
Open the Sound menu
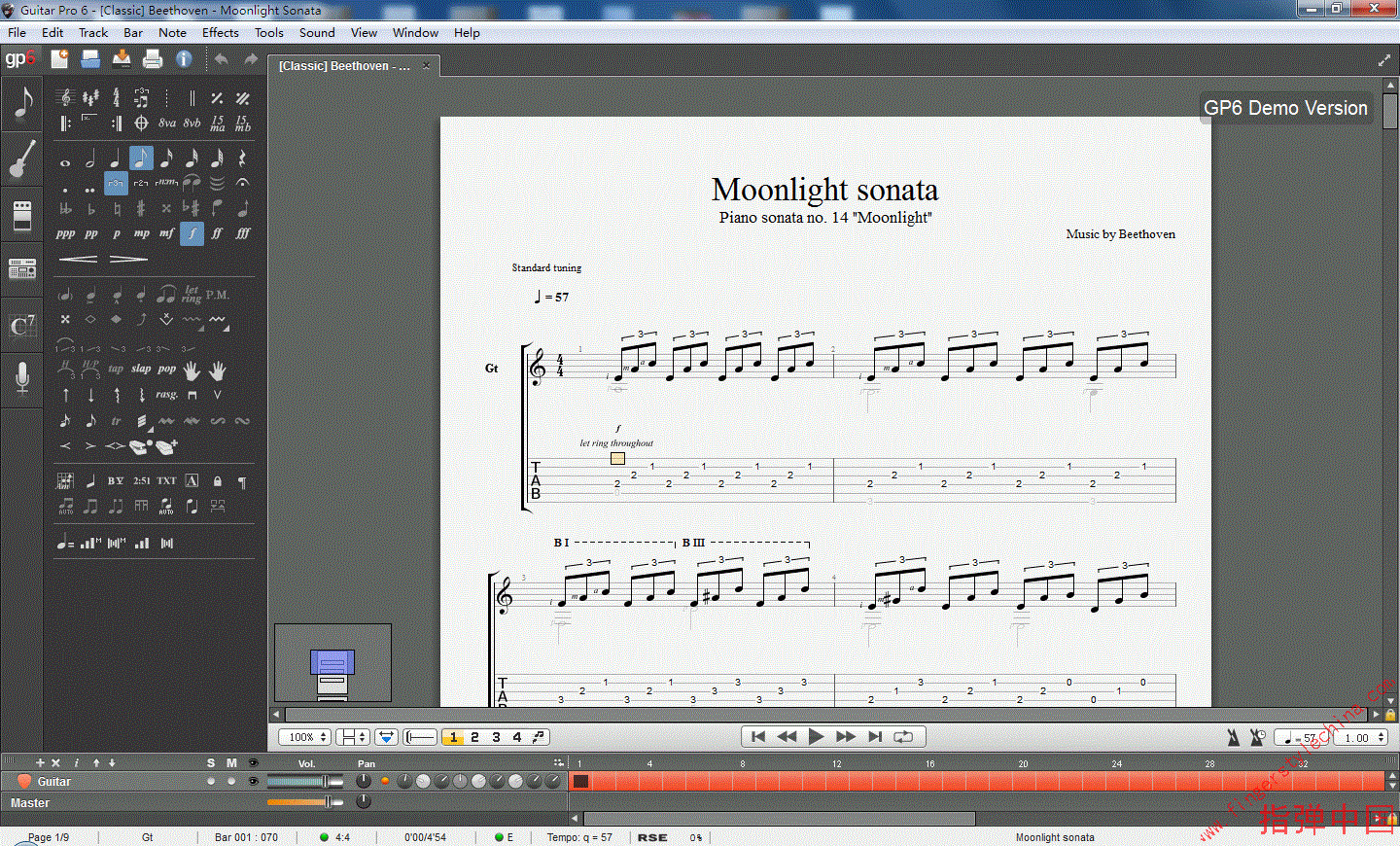[x=317, y=32]
